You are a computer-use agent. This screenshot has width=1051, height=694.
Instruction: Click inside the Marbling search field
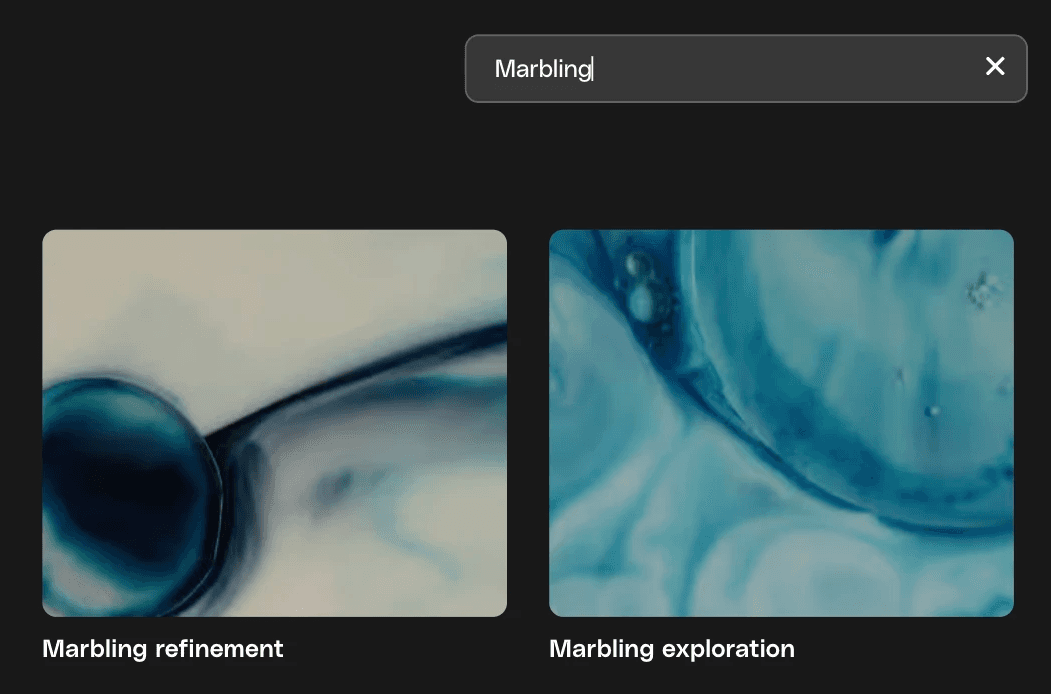(746, 68)
